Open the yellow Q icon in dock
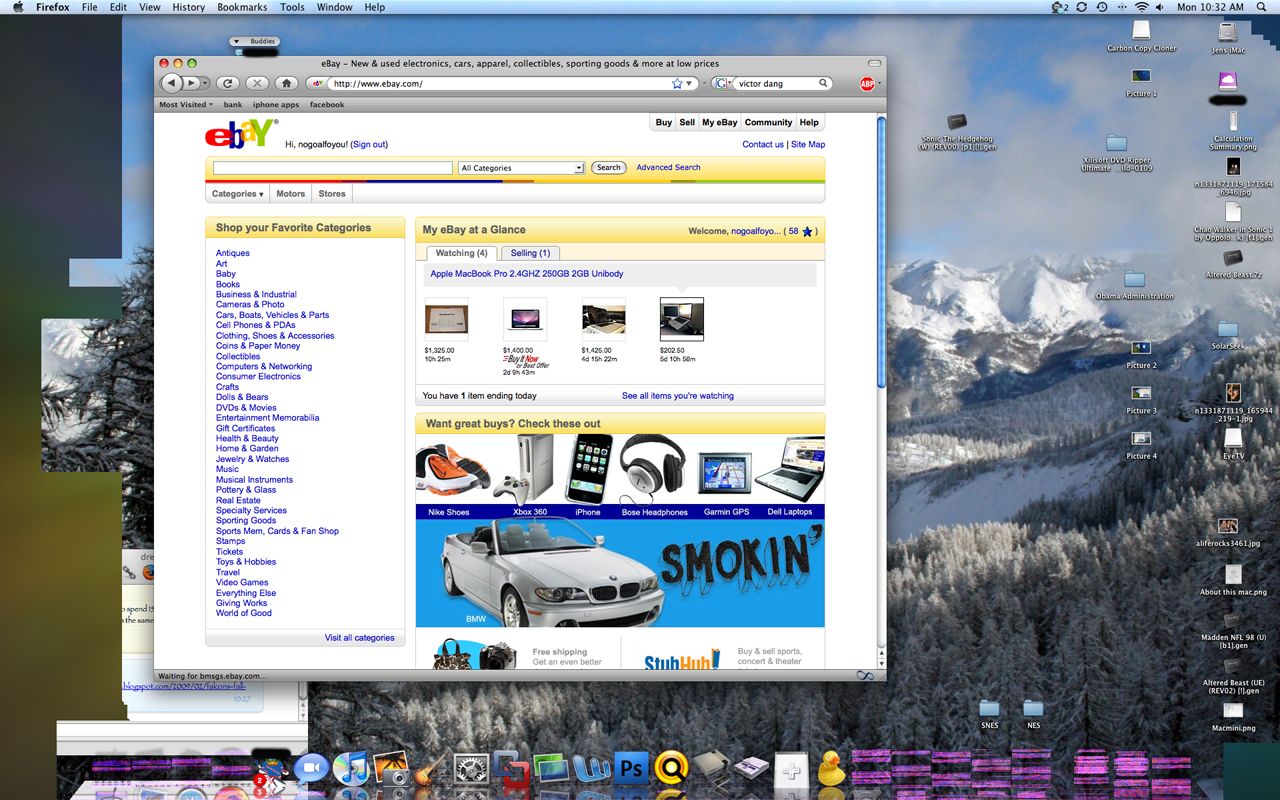This screenshot has height=800, width=1280. pos(671,768)
